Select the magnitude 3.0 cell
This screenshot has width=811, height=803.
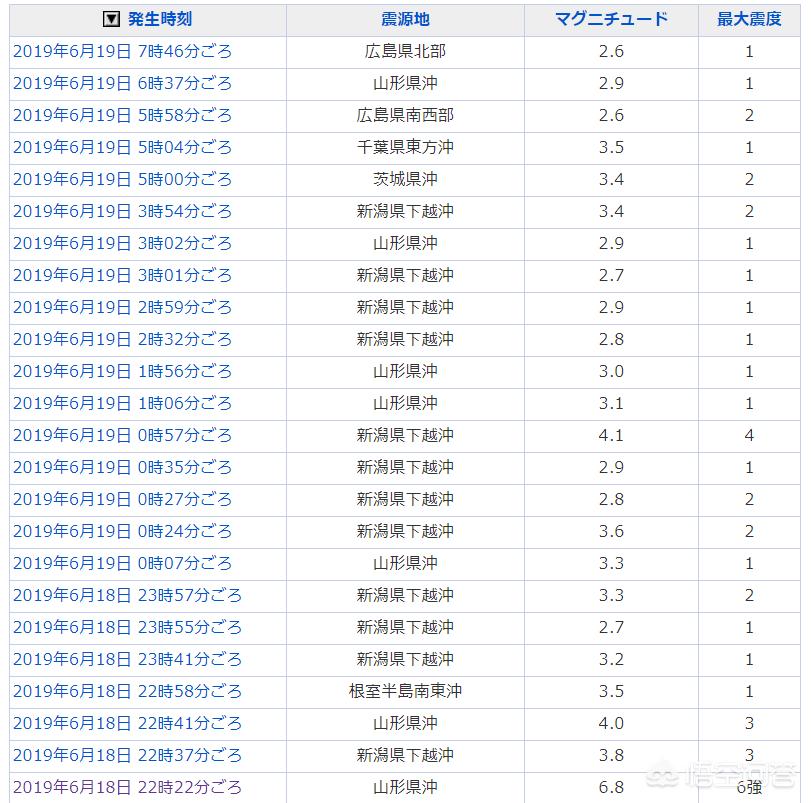pos(611,372)
